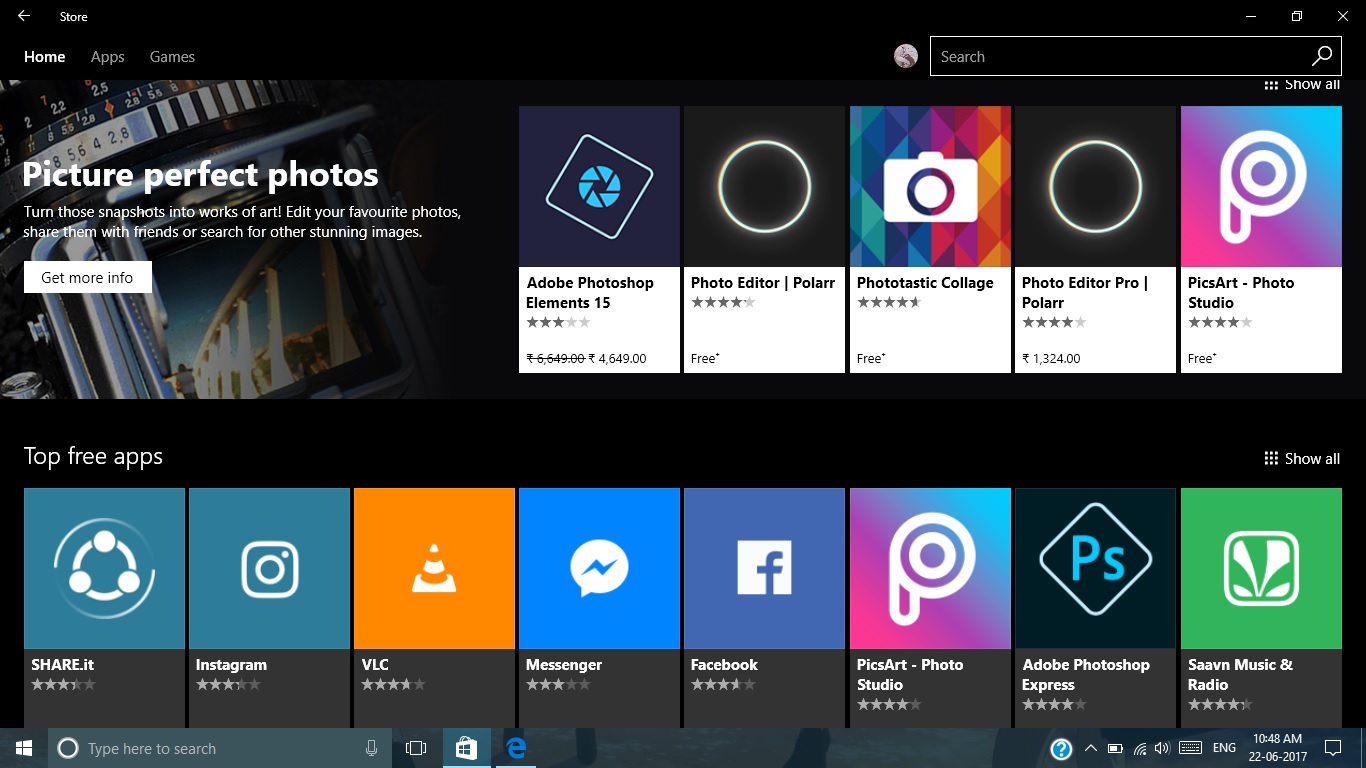Open PicsArt icon in Picture perfect photos row
The width and height of the screenshot is (1366, 768).
pyautogui.click(x=1261, y=186)
